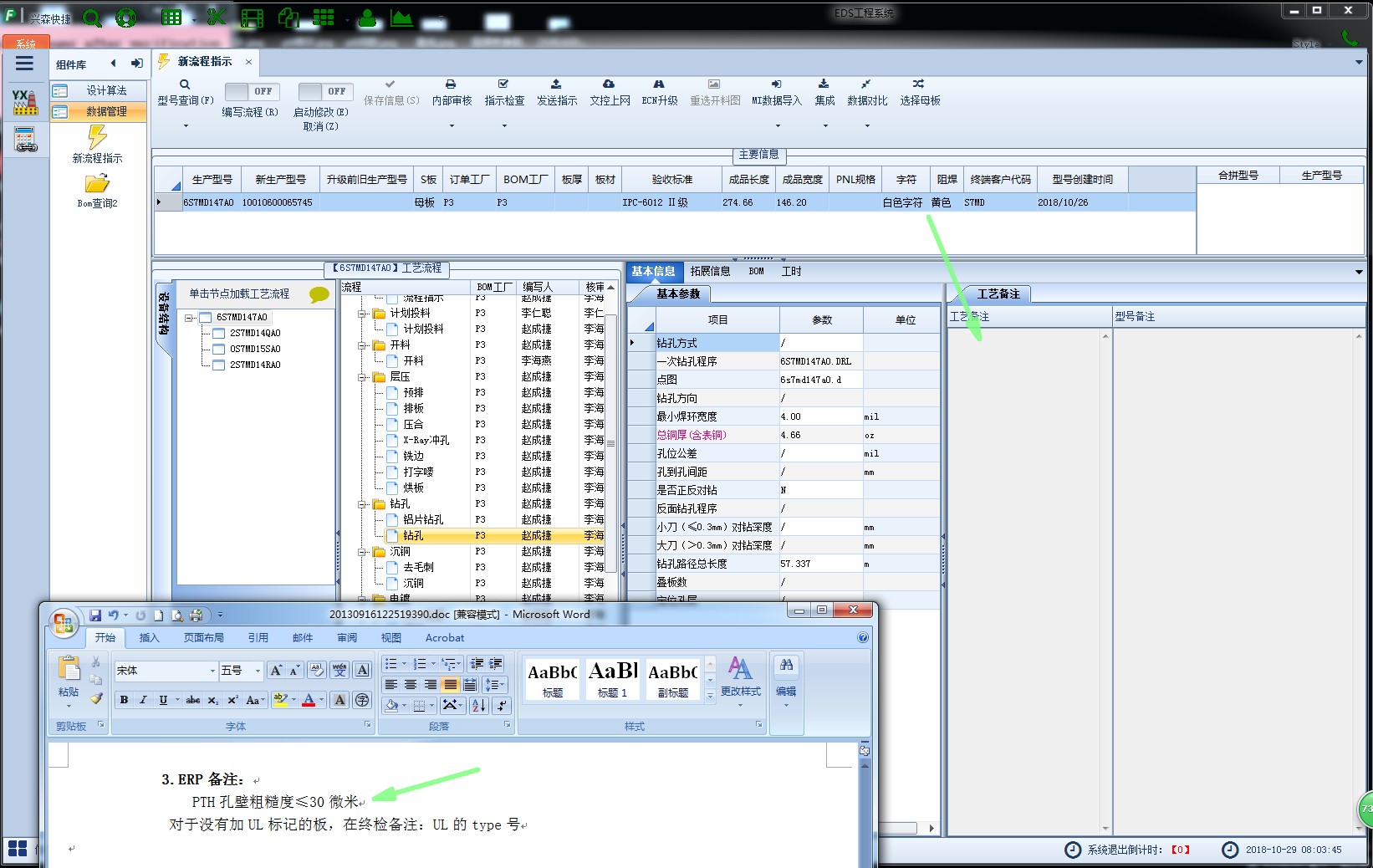This screenshot has width=1373, height=868.
Task: Click Word font color red A swatch
Action: [x=309, y=700]
